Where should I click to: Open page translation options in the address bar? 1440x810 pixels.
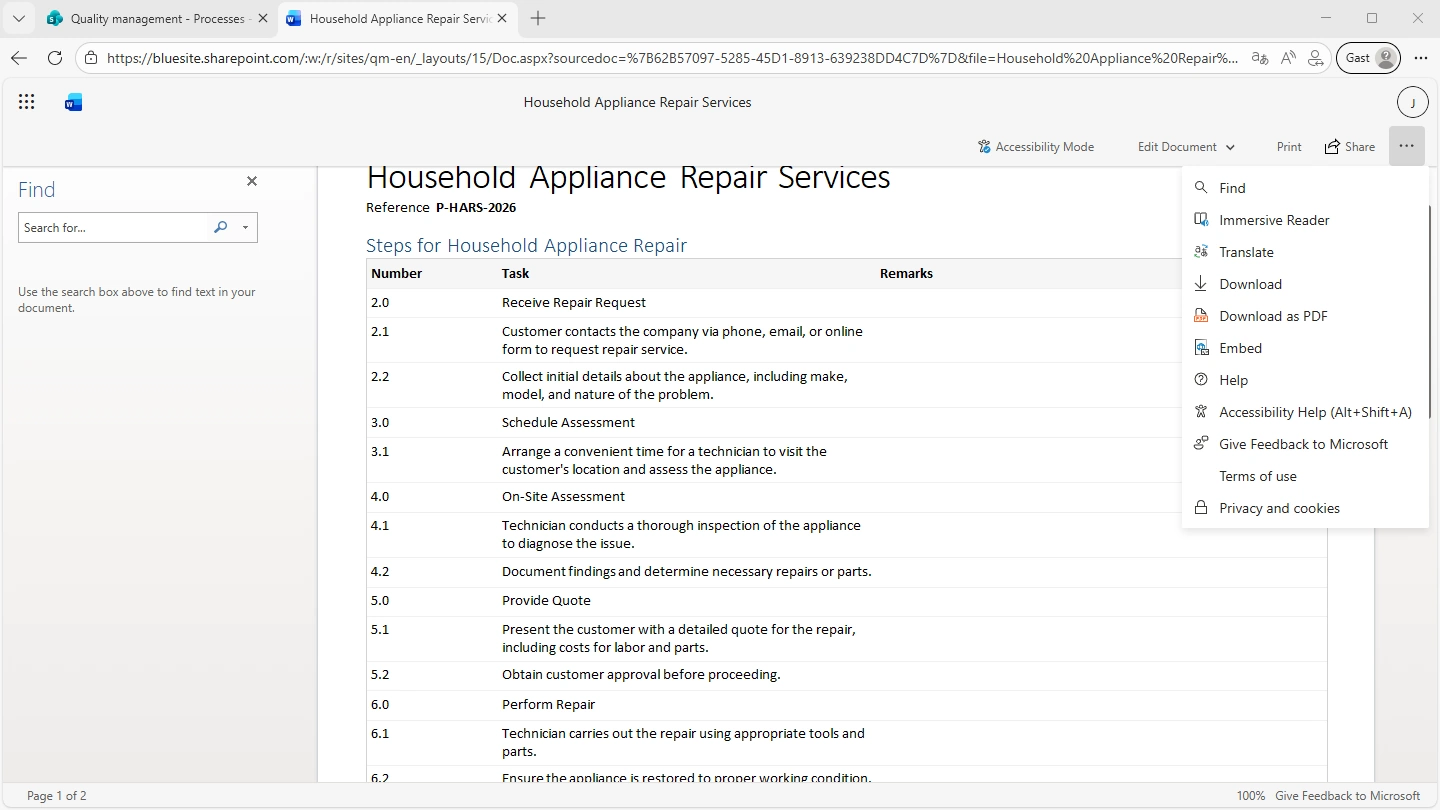tap(1259, 58)
